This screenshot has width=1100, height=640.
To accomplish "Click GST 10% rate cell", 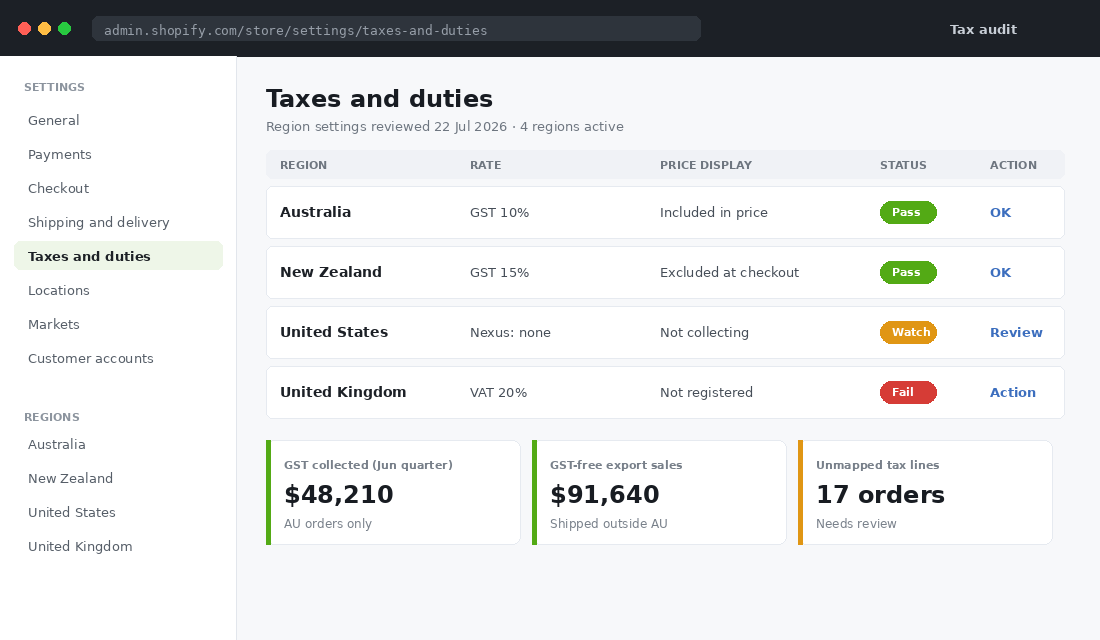I will pyautogui.click(x=499, y=213).
